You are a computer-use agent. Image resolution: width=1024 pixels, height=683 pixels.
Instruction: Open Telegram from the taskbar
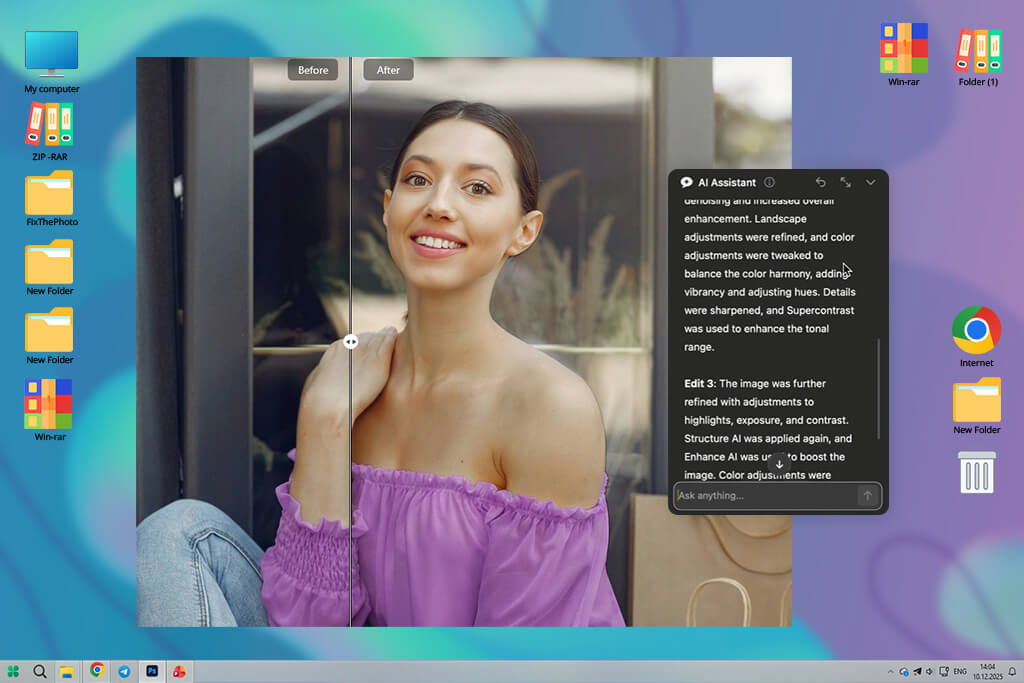124,671
